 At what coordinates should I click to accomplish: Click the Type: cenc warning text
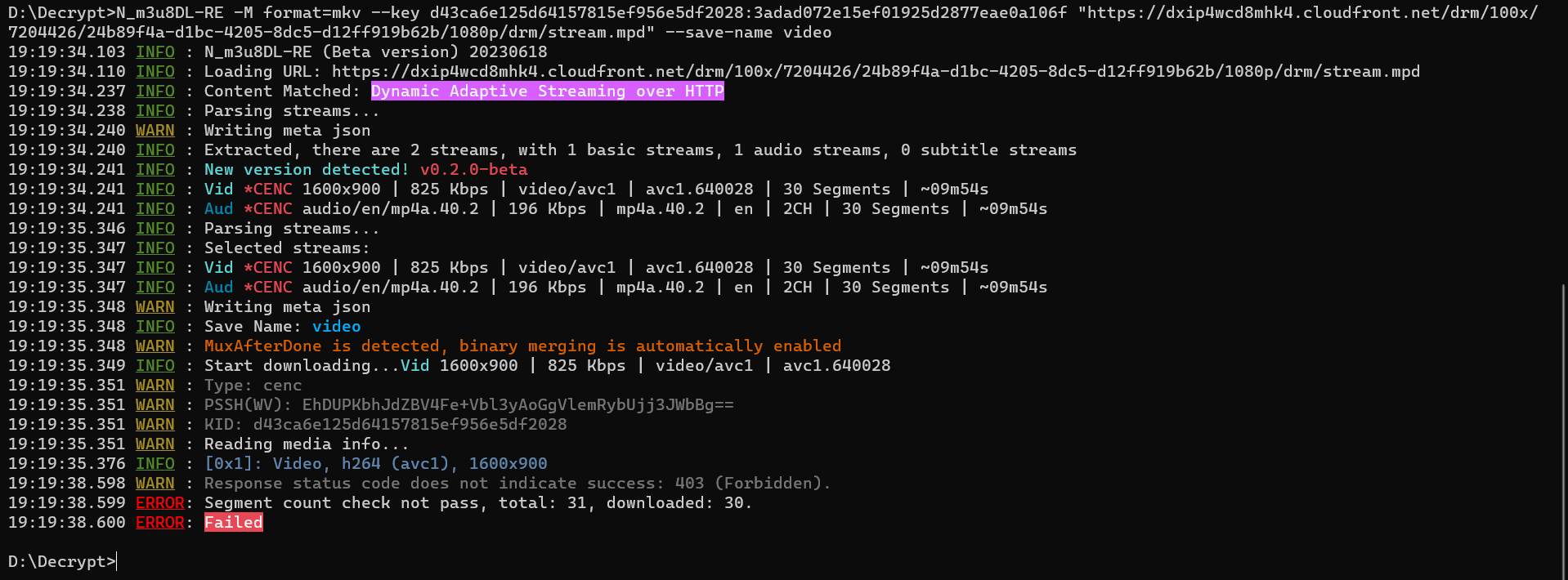253,386
